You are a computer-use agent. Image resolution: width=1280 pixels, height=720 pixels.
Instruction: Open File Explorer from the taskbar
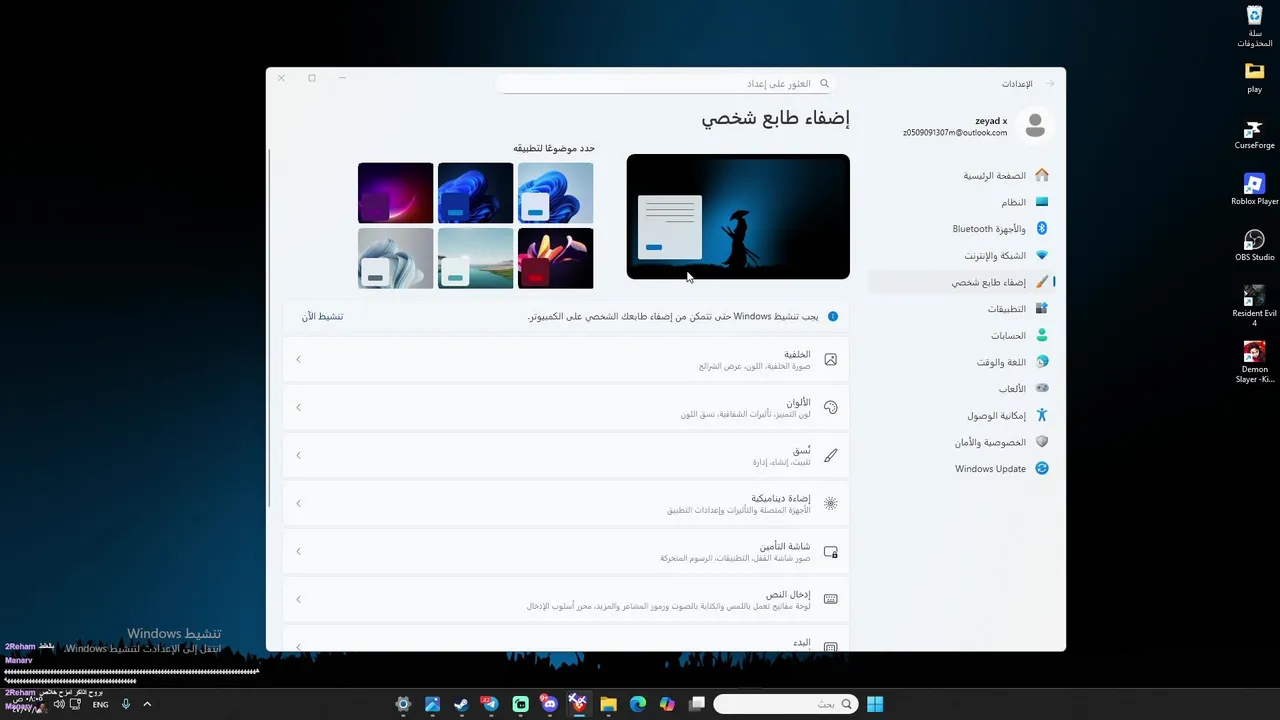click(608, 704)
